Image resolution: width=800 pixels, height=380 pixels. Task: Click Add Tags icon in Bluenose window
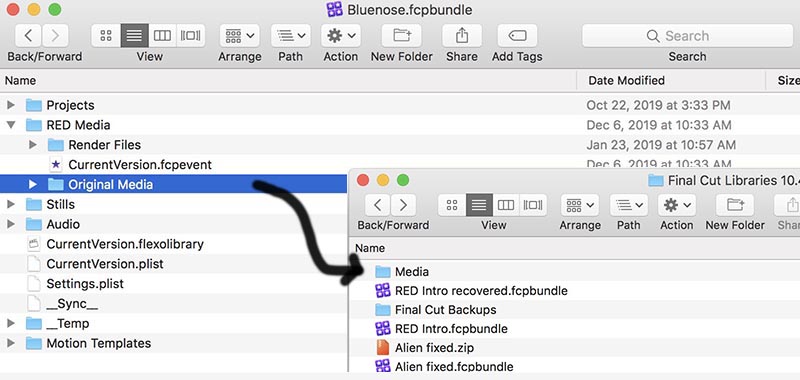(x=517, y=36)
